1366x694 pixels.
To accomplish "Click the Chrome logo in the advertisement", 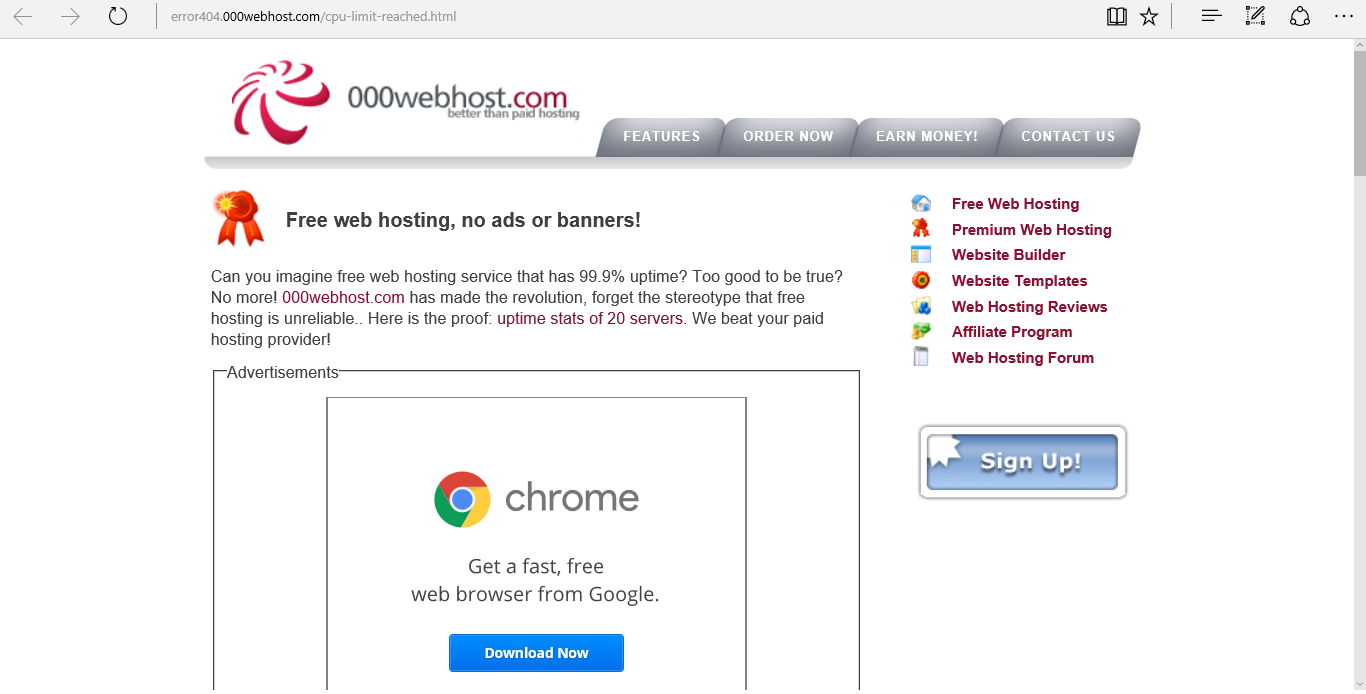I will (x=462, y=499).
